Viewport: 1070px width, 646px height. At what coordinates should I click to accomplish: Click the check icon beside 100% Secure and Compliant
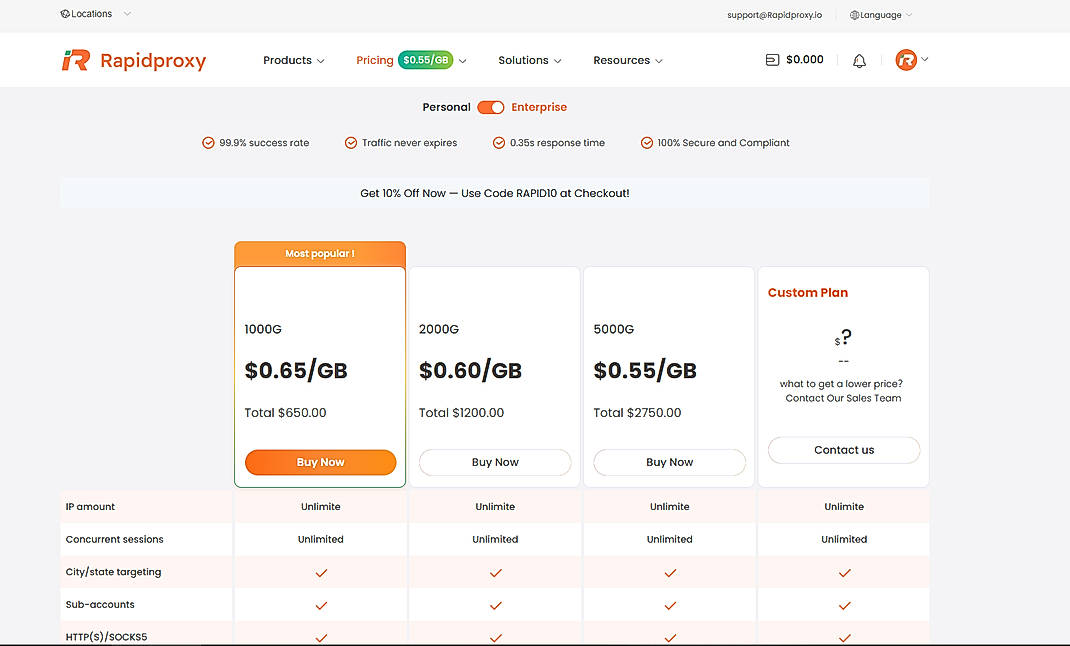tap(646, 143)
